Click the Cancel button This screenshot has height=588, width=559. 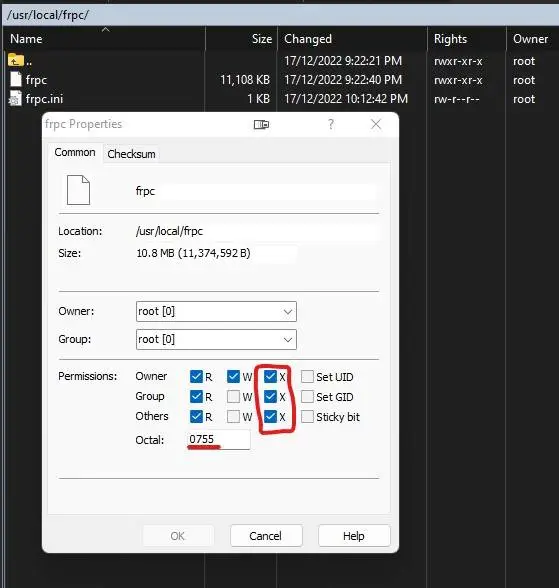pos(266,536)
